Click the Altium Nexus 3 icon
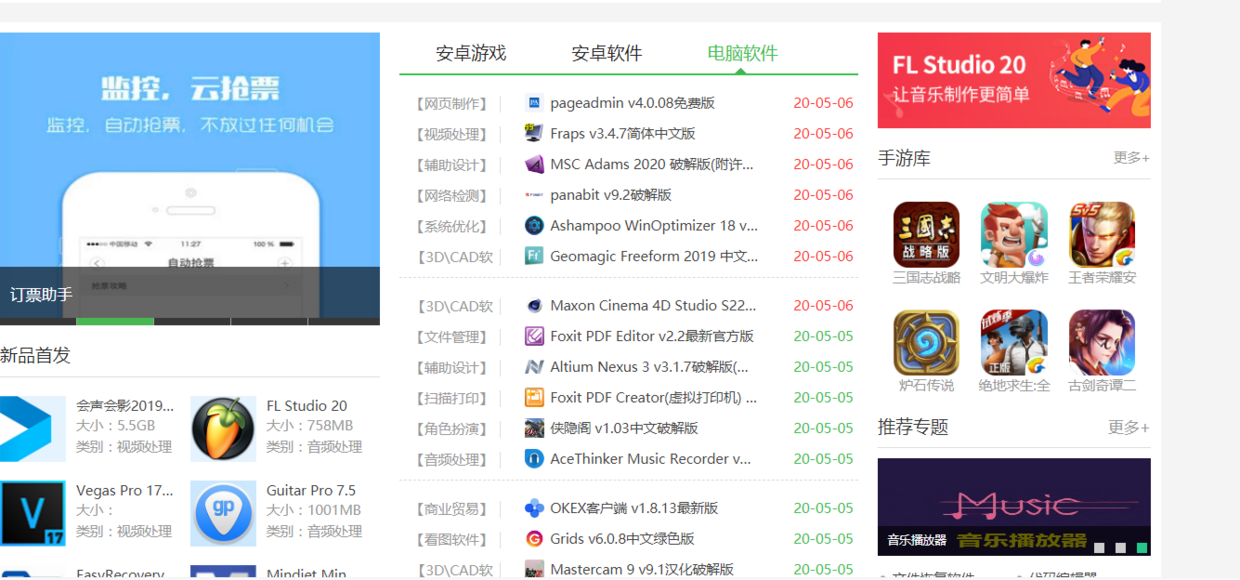 534,367
